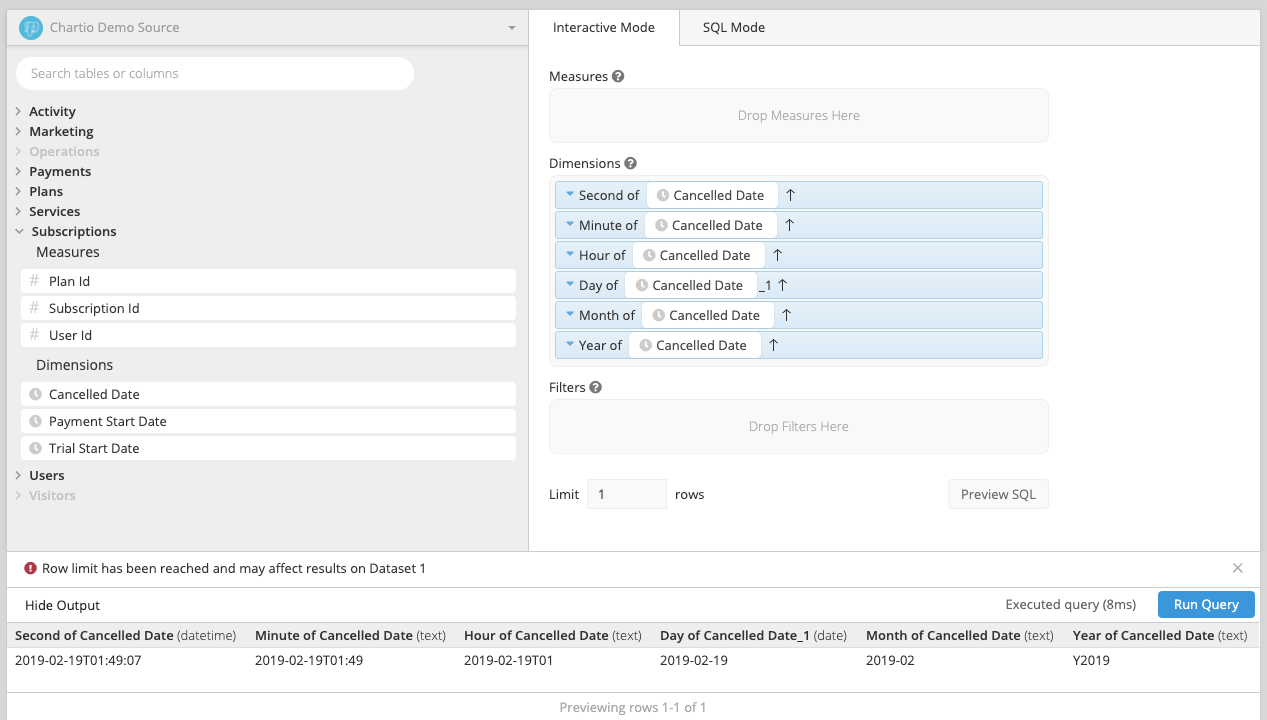This screenshot has width=1267, height=720.
Task: Toggle sort arrow on Day of row
Action: pos(782,285)
